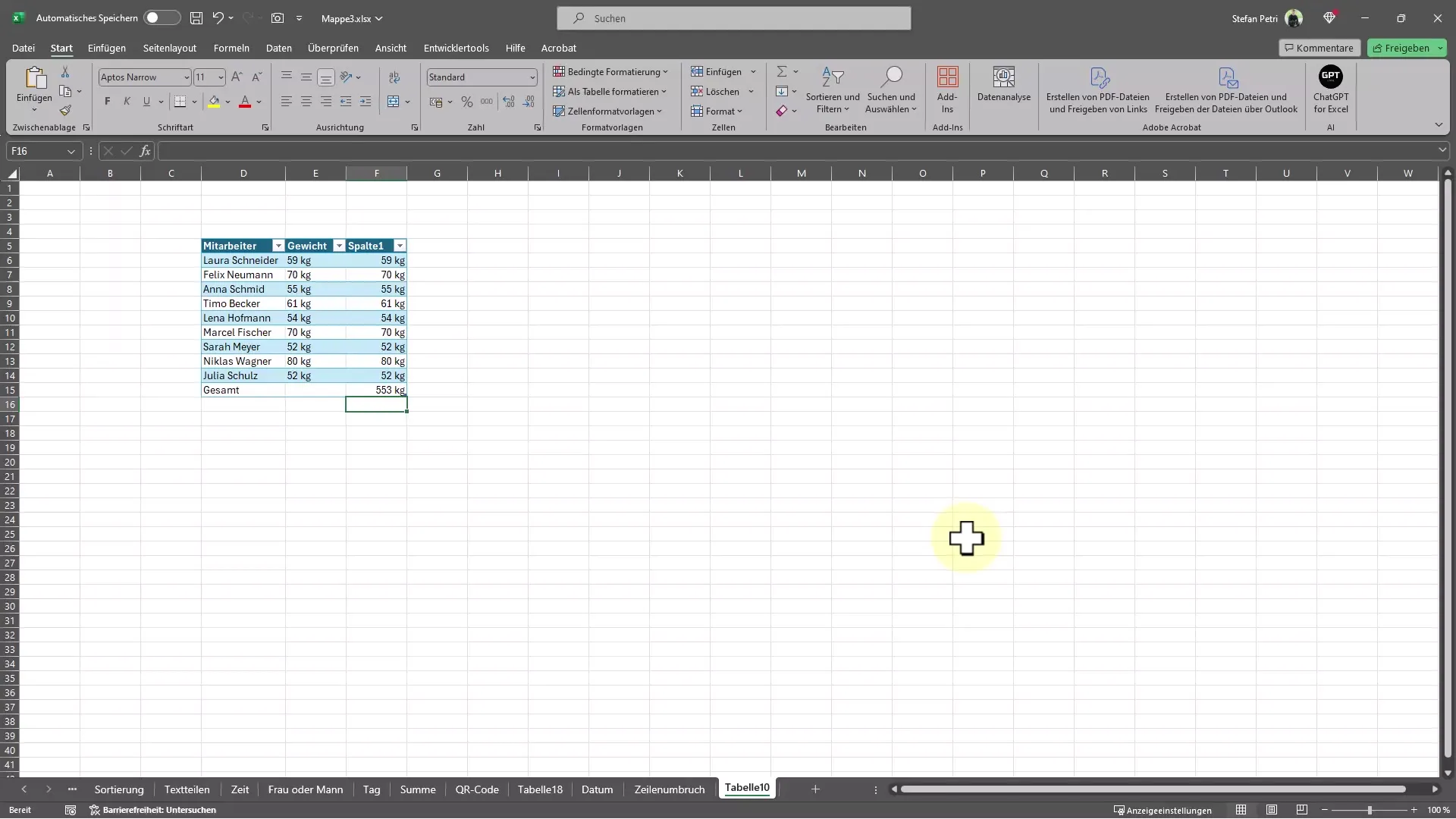Open the Seitenlayout menu
Image resolution: width=1456 pixels, height=819 pixels.
(169, 47)
